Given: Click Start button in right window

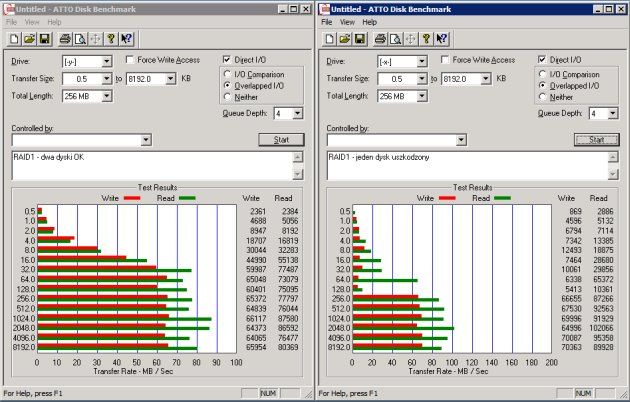Looking at the screenshot, I should 597,140.
